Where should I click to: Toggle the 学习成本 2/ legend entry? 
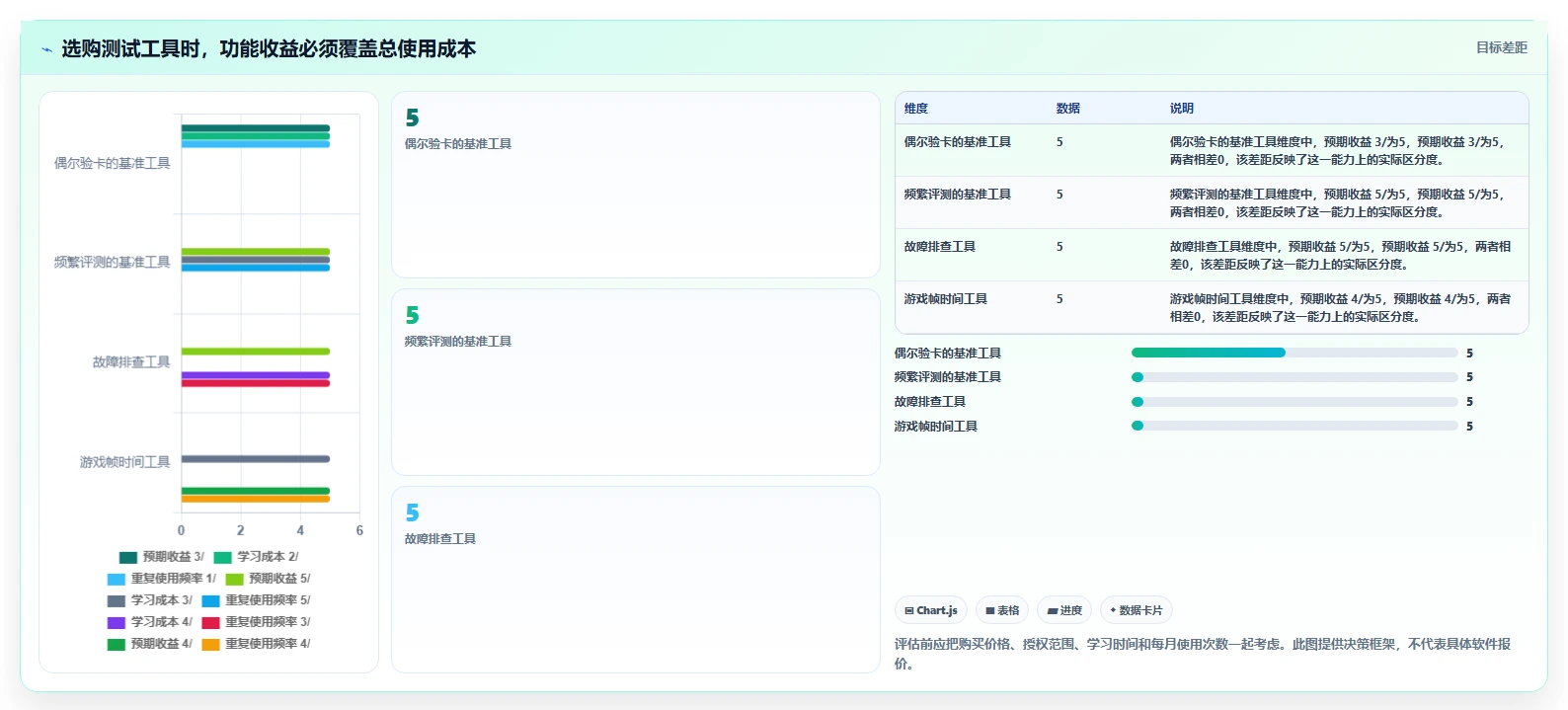pos(256,557)
